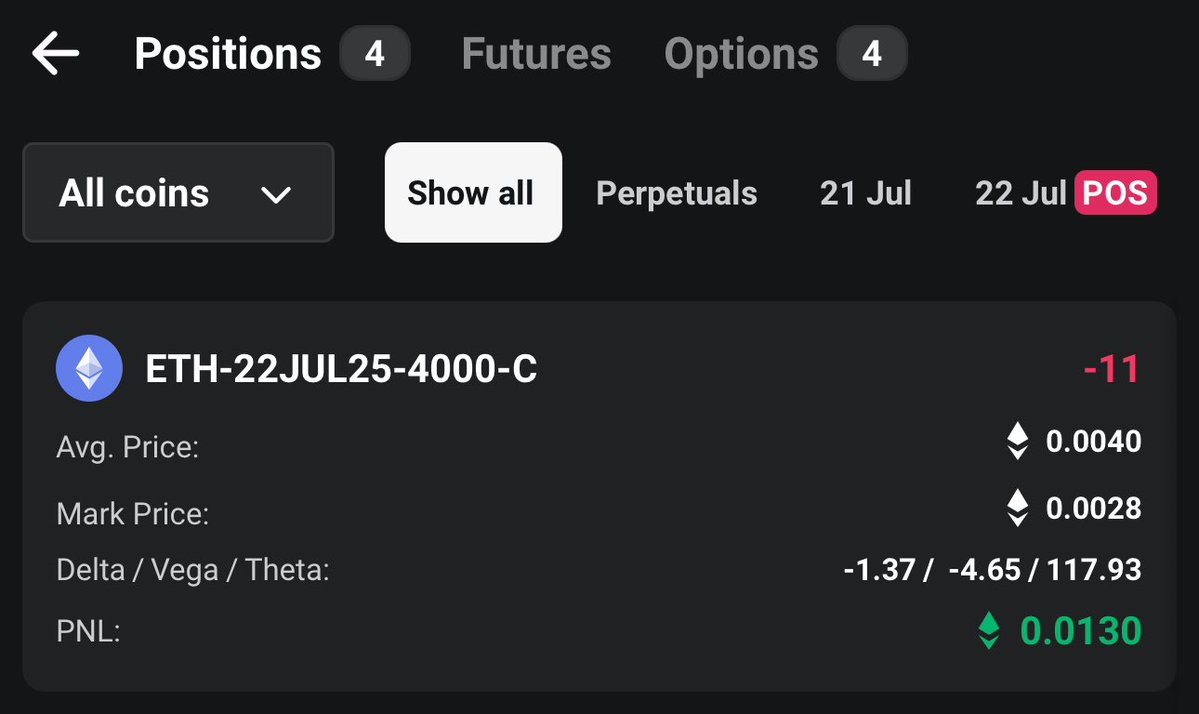This screenshot has height=714, width=1199.
Task: Open the All coins dropdown
Action: pos(178,193)
